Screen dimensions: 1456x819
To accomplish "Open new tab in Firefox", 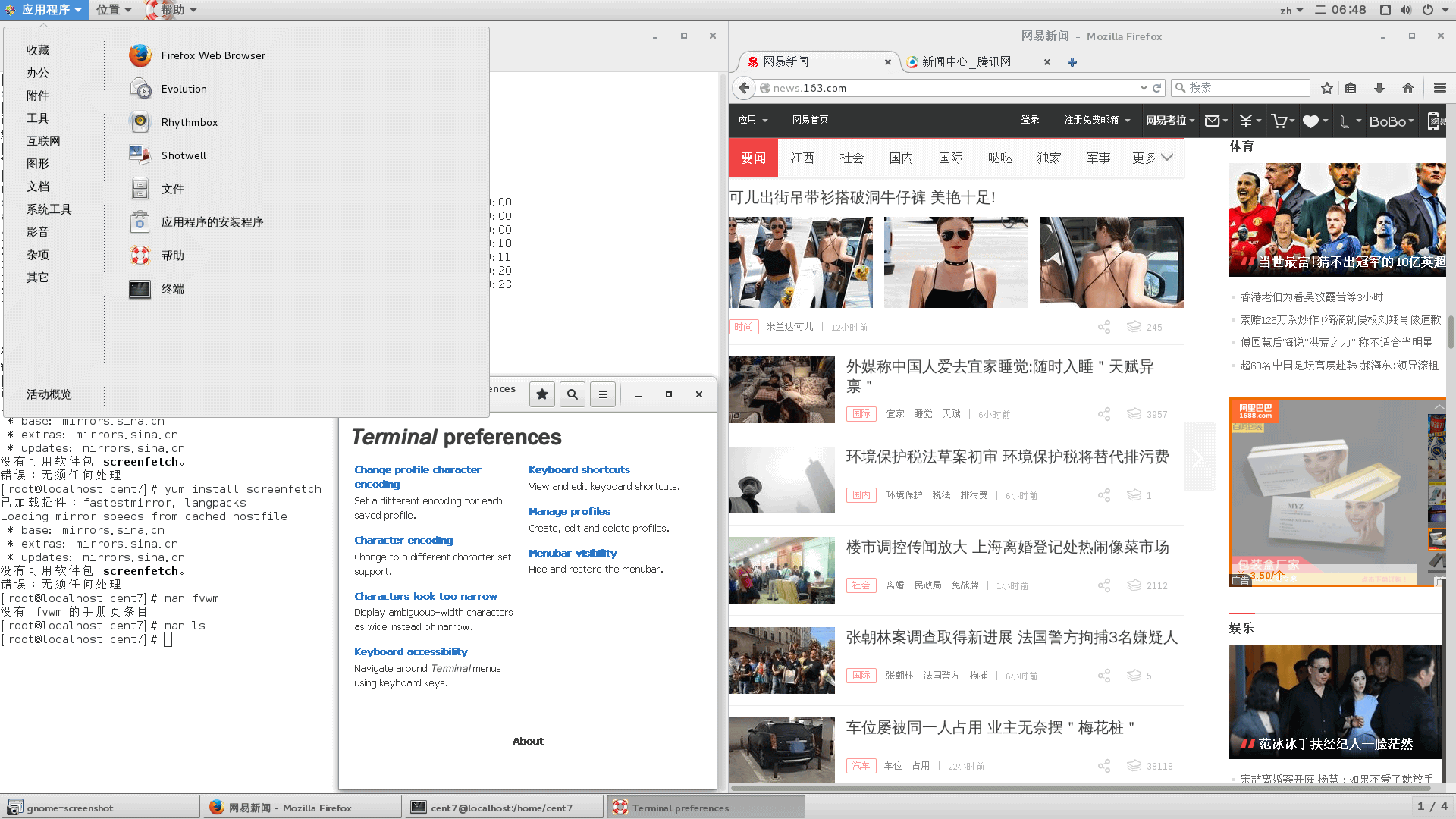I will point(1072,62).
